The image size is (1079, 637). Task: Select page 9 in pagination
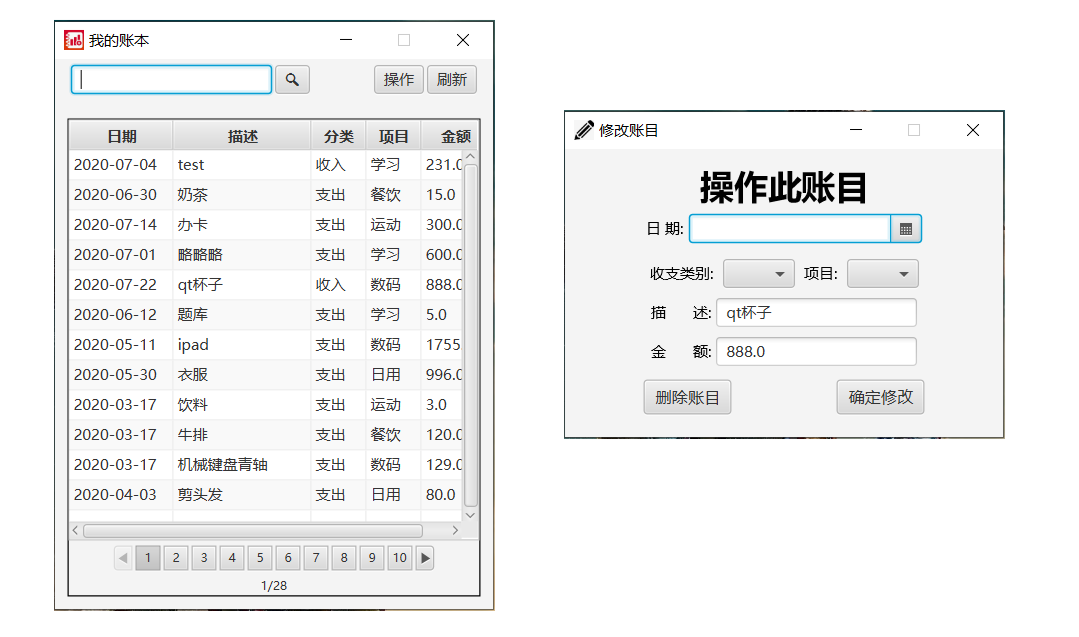(x=372, y=558)
